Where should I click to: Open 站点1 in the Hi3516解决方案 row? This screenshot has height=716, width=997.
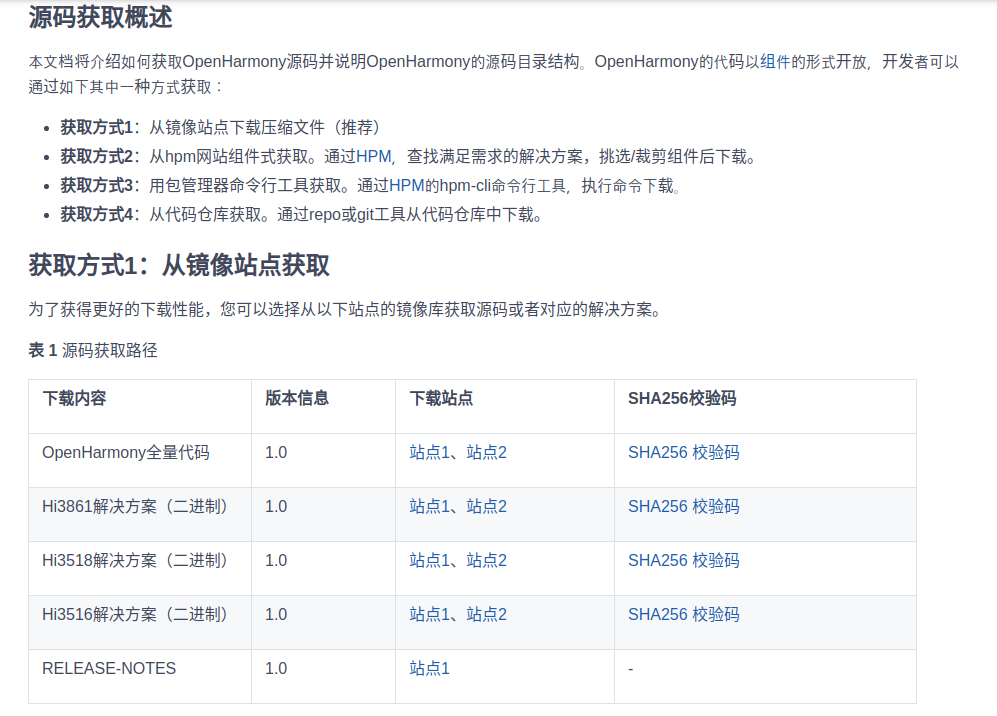[x=429, y=614]
